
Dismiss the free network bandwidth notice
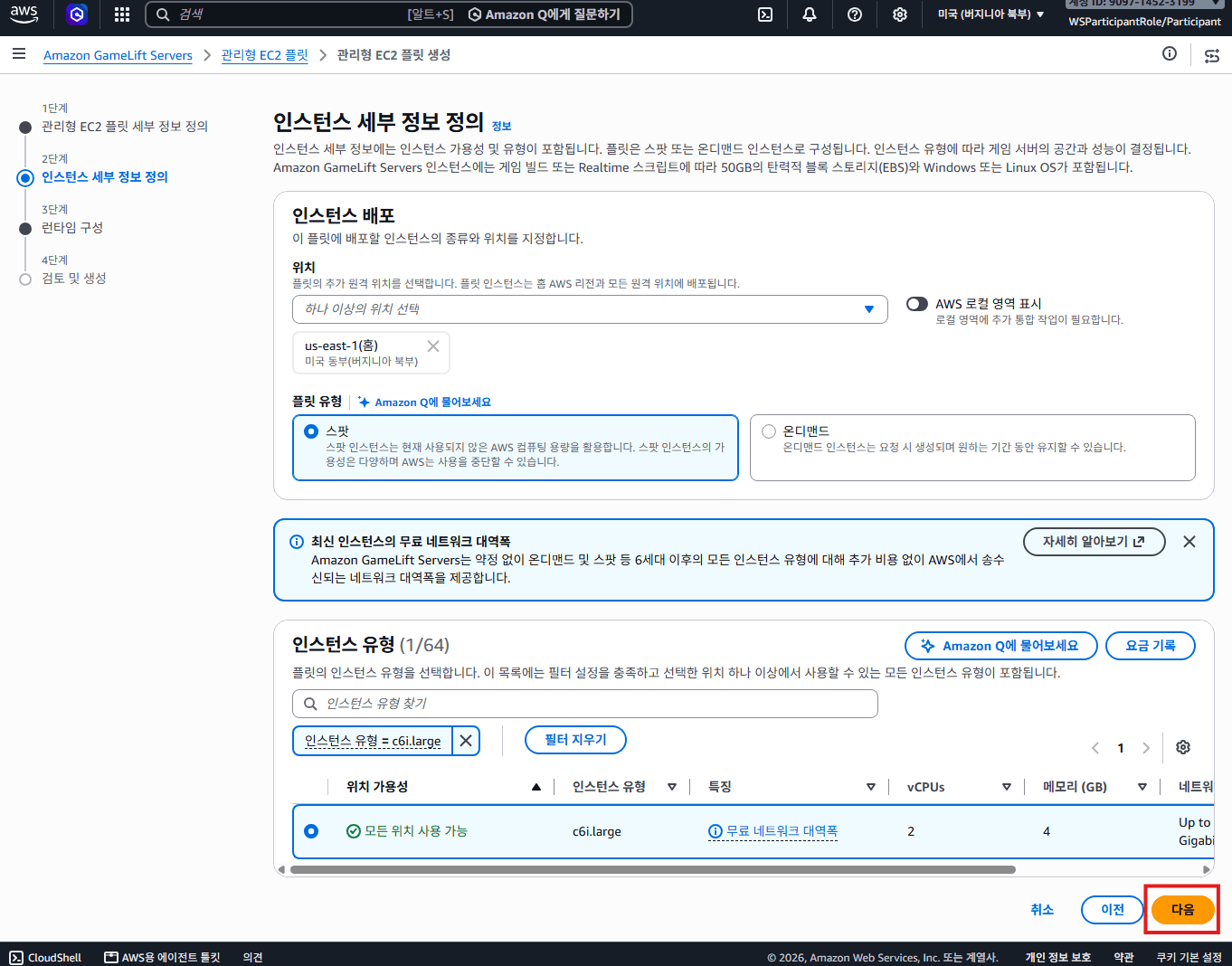click(x=1189, y=542)
